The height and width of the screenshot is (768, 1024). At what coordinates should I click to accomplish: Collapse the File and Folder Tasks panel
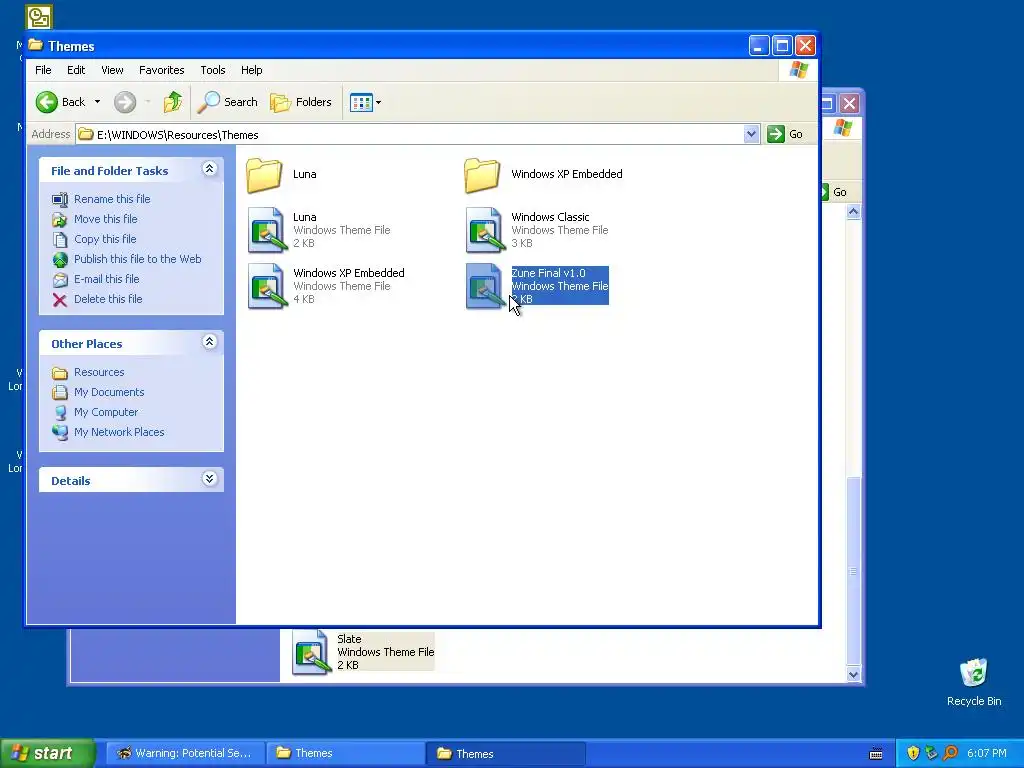click(209, 169)
